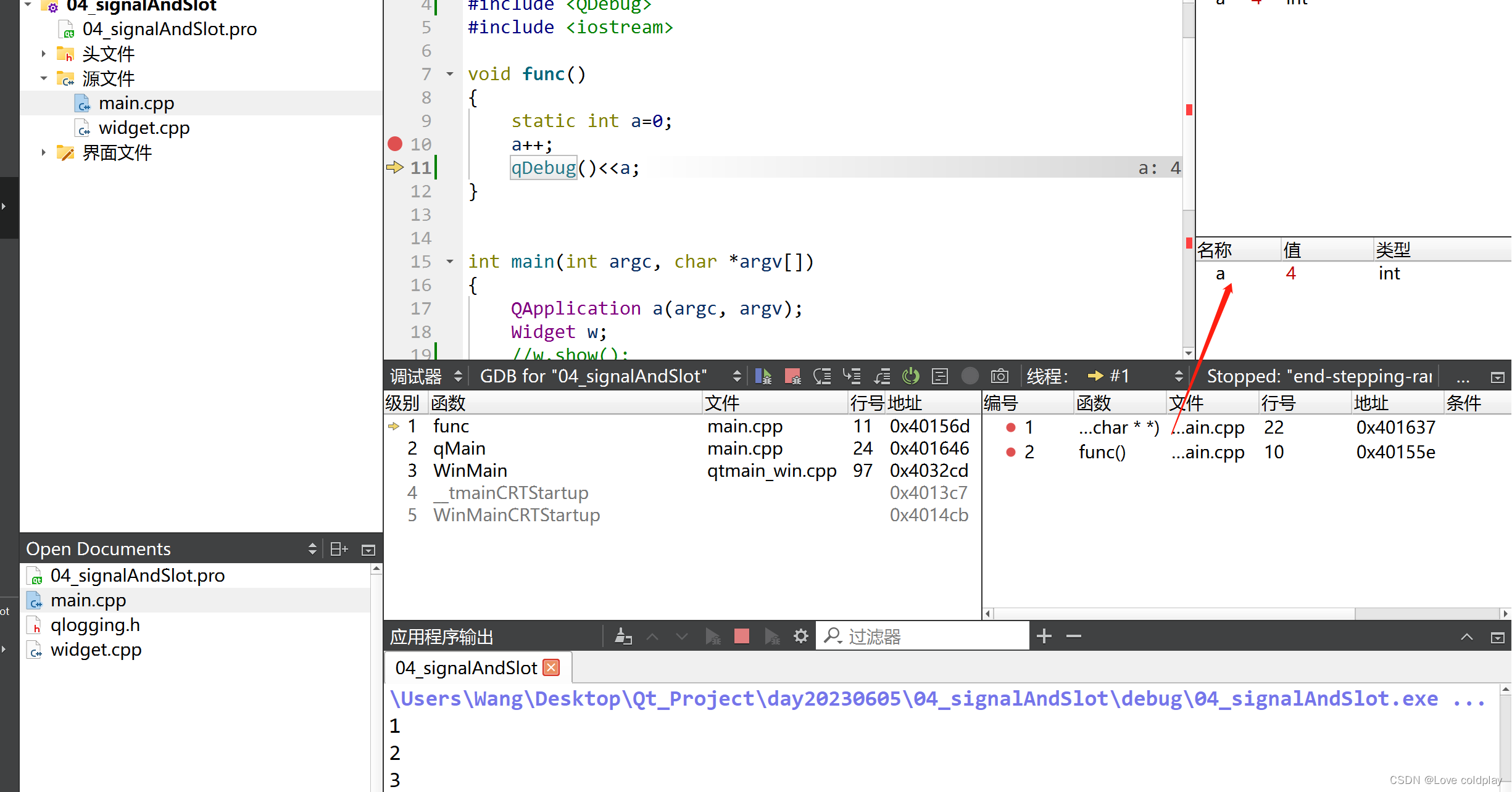Open main.cpp in Open Documents
Image resolution: width=1512 pixels, height=792 pixels.
click(x=87, y=599)
